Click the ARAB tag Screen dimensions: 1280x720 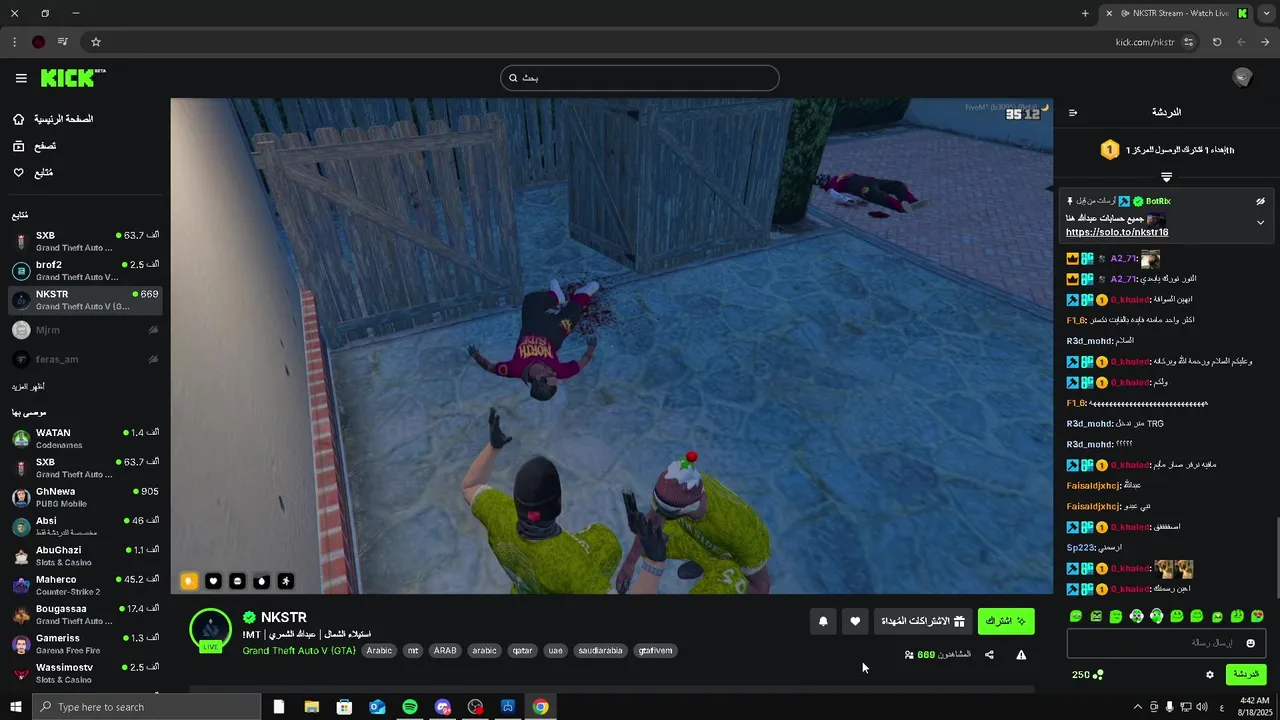[x=445, y=651]
